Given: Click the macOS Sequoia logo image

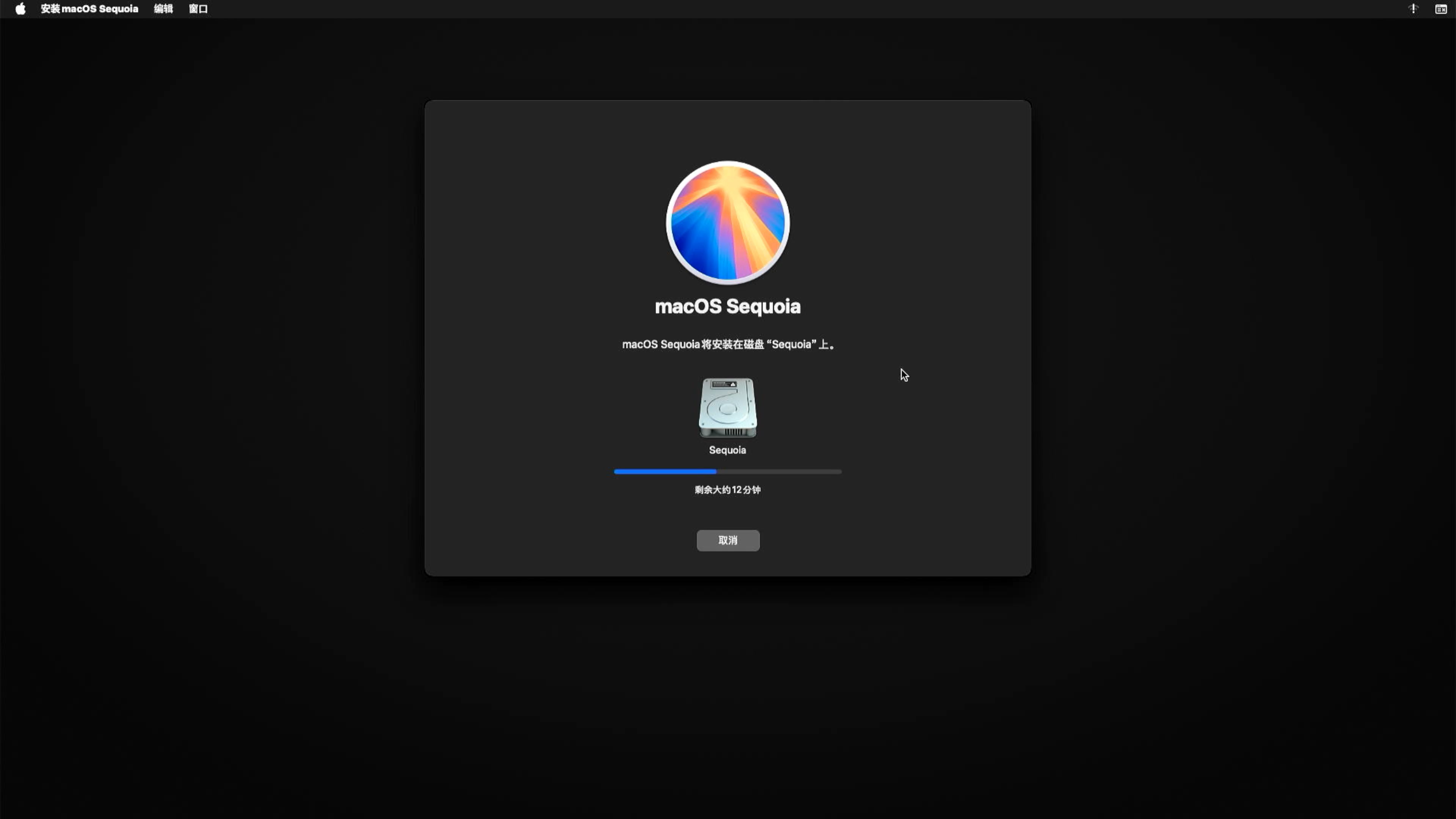Looking at the screenshot, I should [728, 223].
